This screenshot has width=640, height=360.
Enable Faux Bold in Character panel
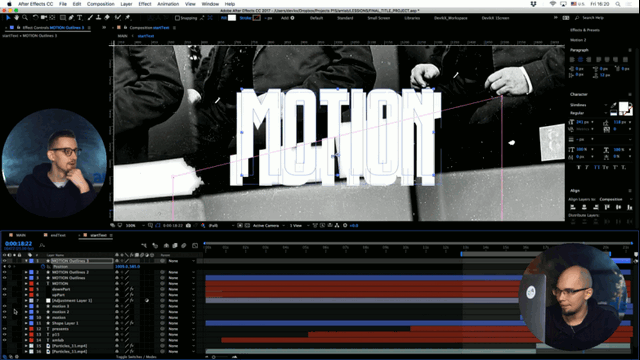pos(579,167)
